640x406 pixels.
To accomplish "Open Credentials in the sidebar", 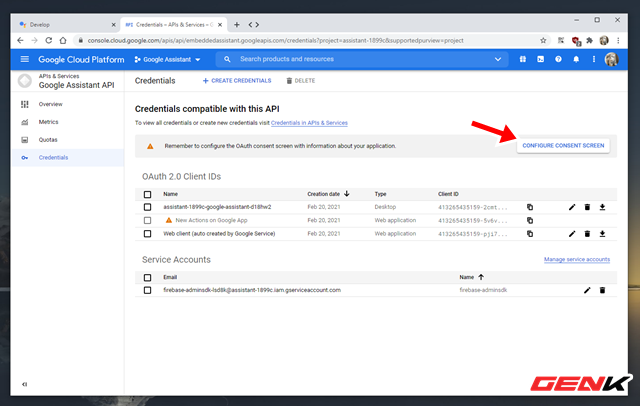I will coord(67,158).
